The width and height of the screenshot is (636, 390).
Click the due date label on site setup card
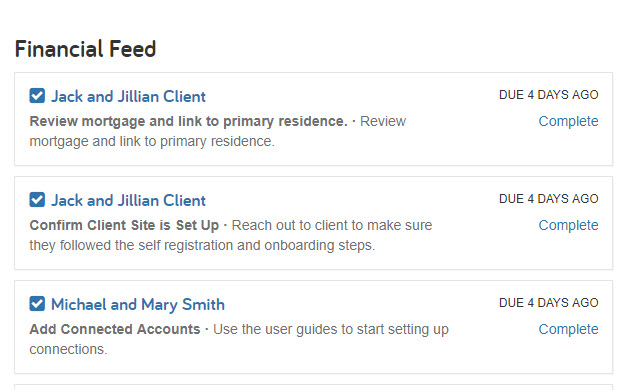point(548,199)
